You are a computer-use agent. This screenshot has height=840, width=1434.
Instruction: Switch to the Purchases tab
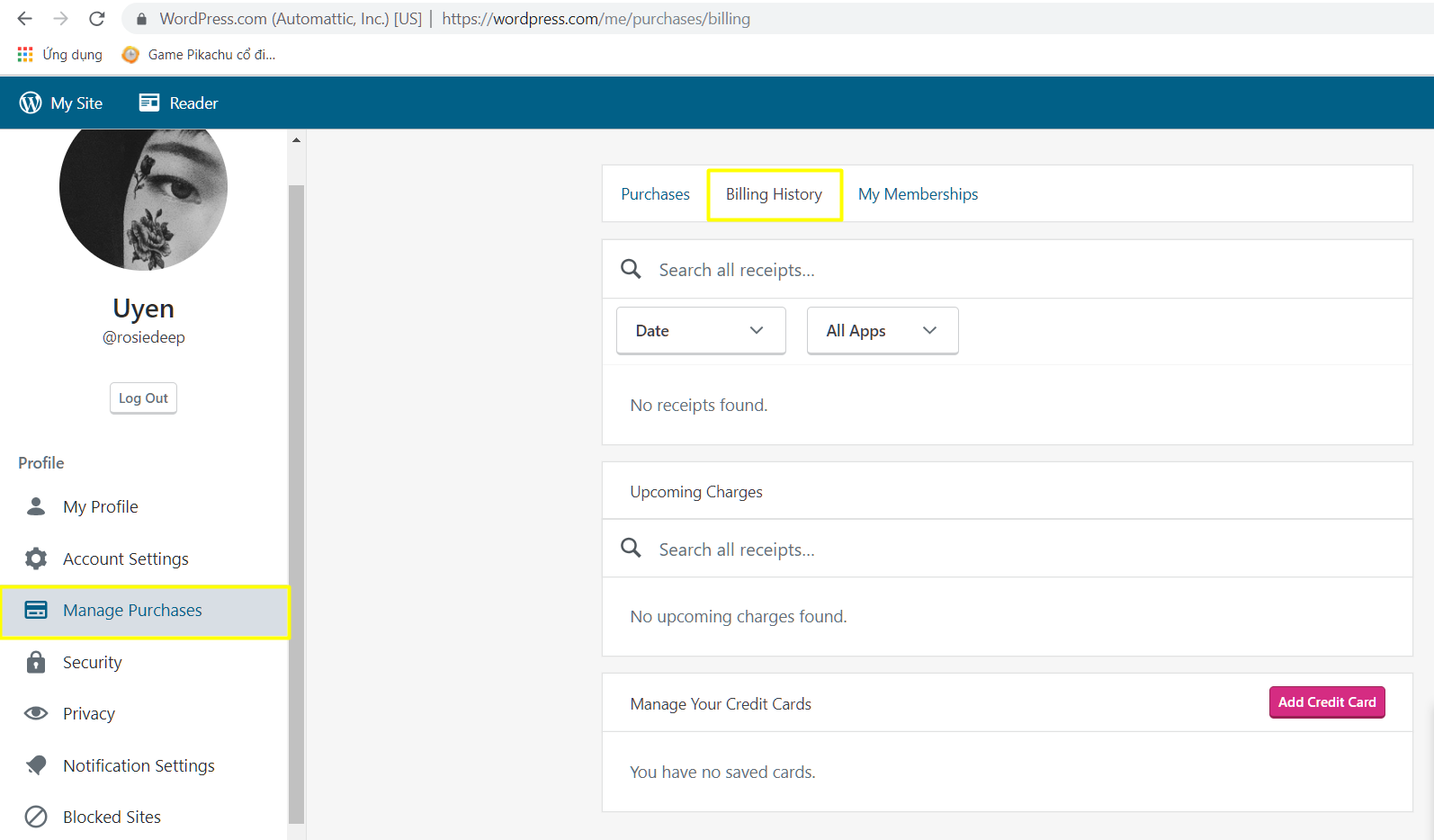(x=655, y=194)
